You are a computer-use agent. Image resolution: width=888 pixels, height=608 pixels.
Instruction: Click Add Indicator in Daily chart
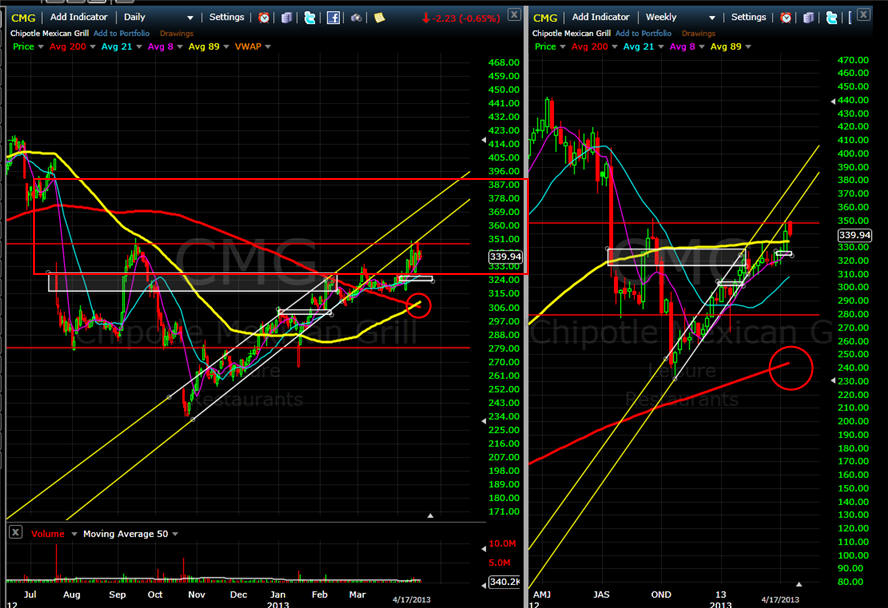(x=79, y=18)
